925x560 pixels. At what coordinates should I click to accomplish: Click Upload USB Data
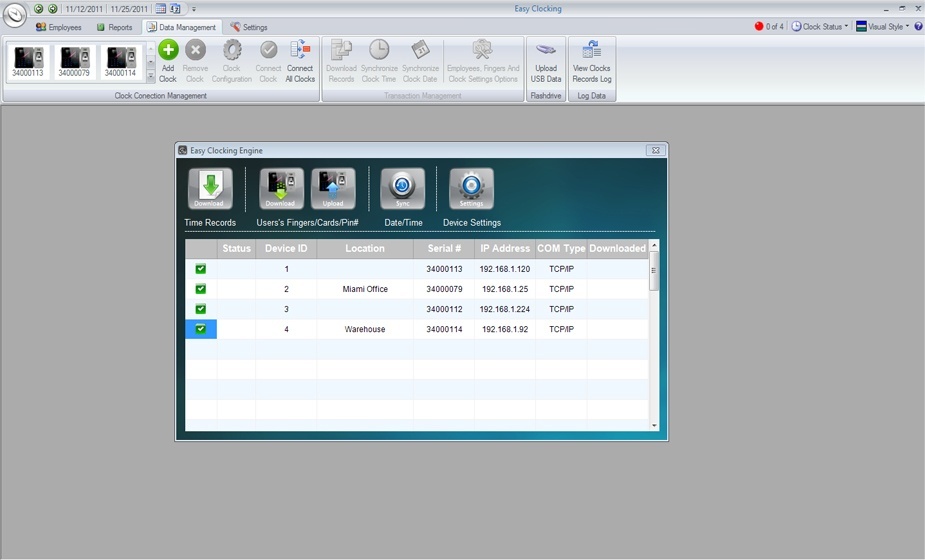point(546,61)
